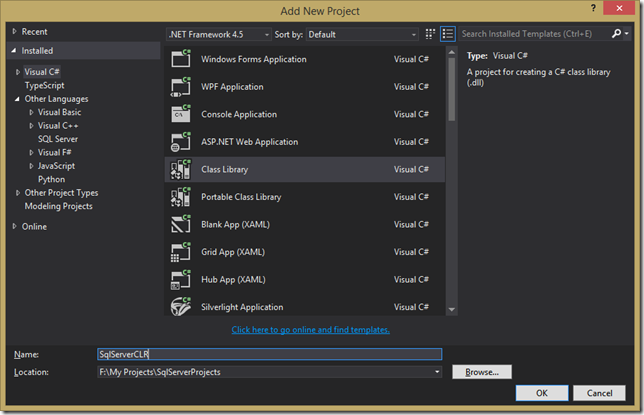Screen dimensions: 644x415
Task: Open the Location path dropdown arrow
Action: (437, 372)
